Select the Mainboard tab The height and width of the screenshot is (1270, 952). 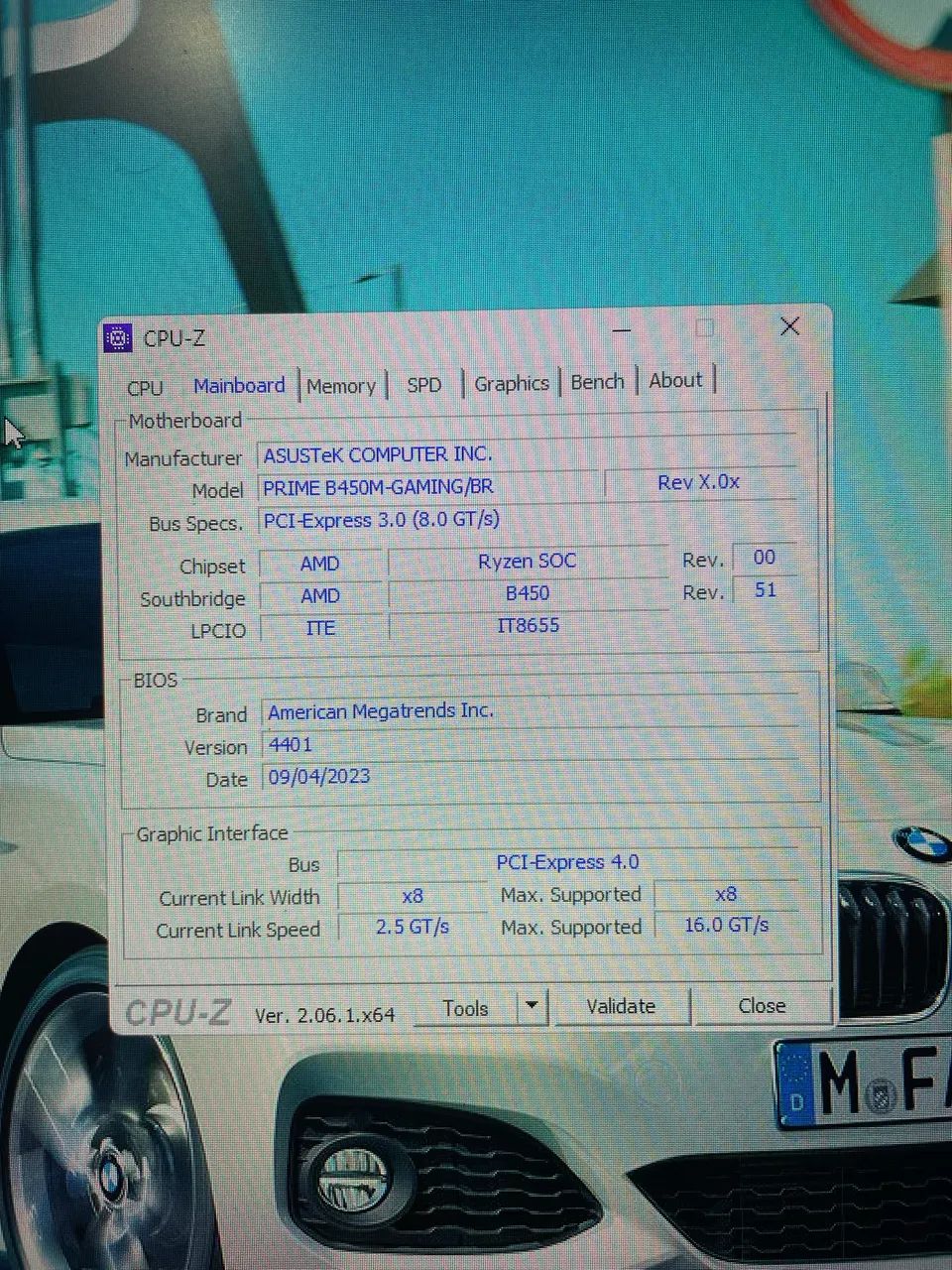tap(239, 386)
